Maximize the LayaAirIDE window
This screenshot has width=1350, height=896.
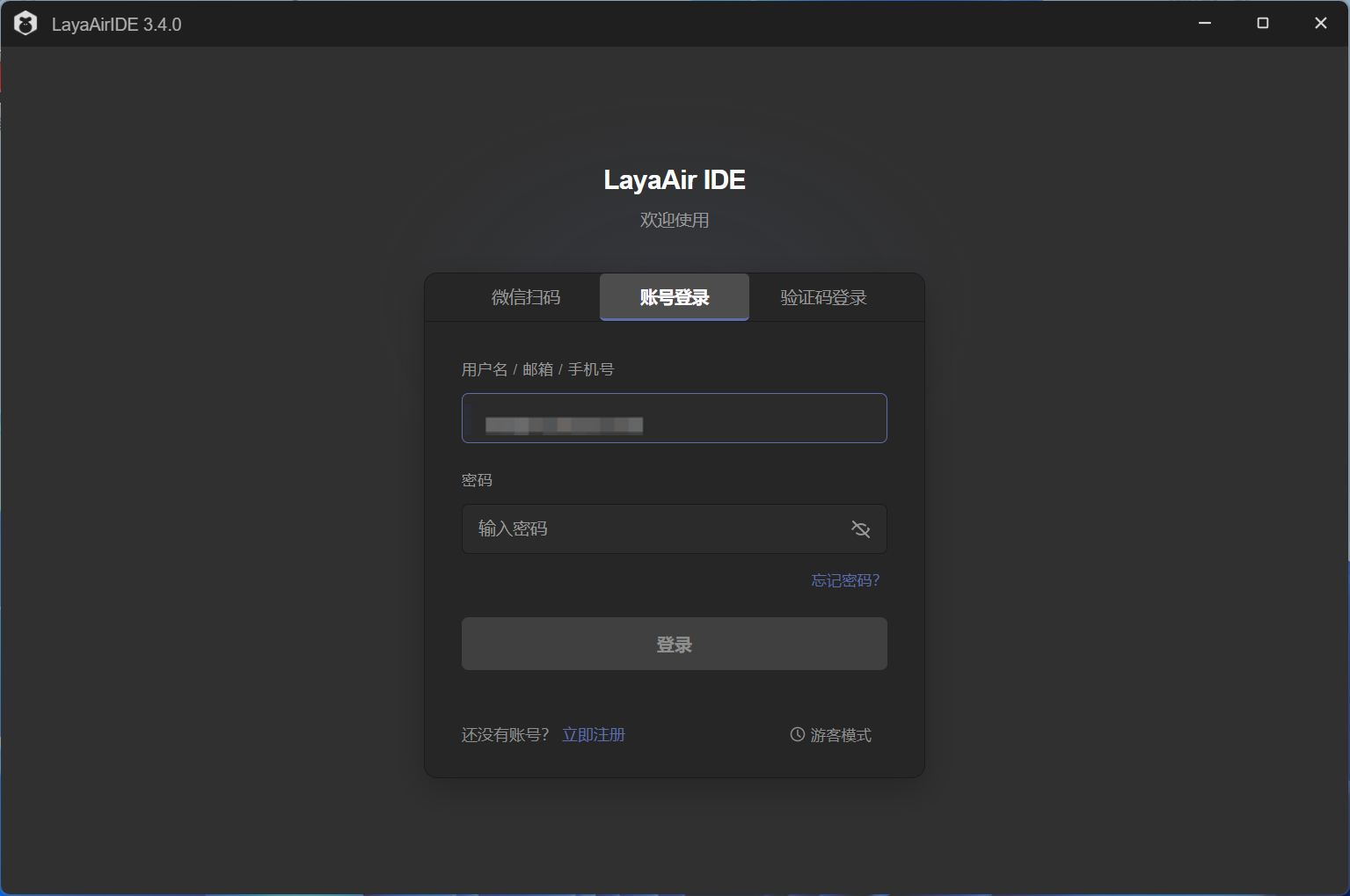pos(1263,23)
